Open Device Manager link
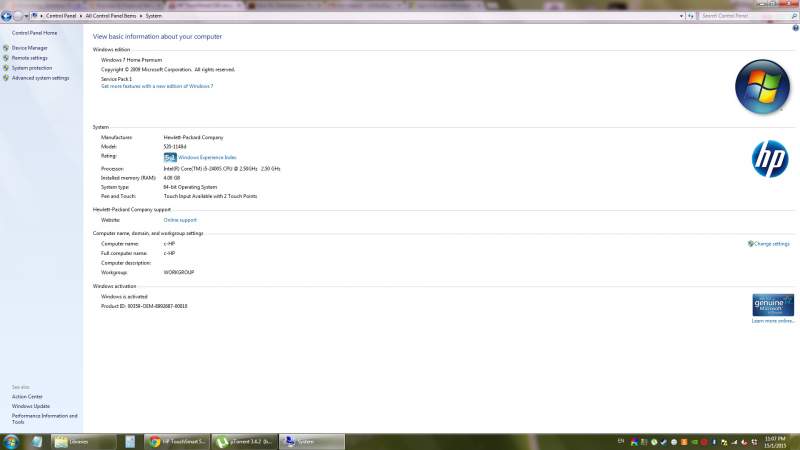This screenshot has width=800, height=450. [x=30, y=48]
